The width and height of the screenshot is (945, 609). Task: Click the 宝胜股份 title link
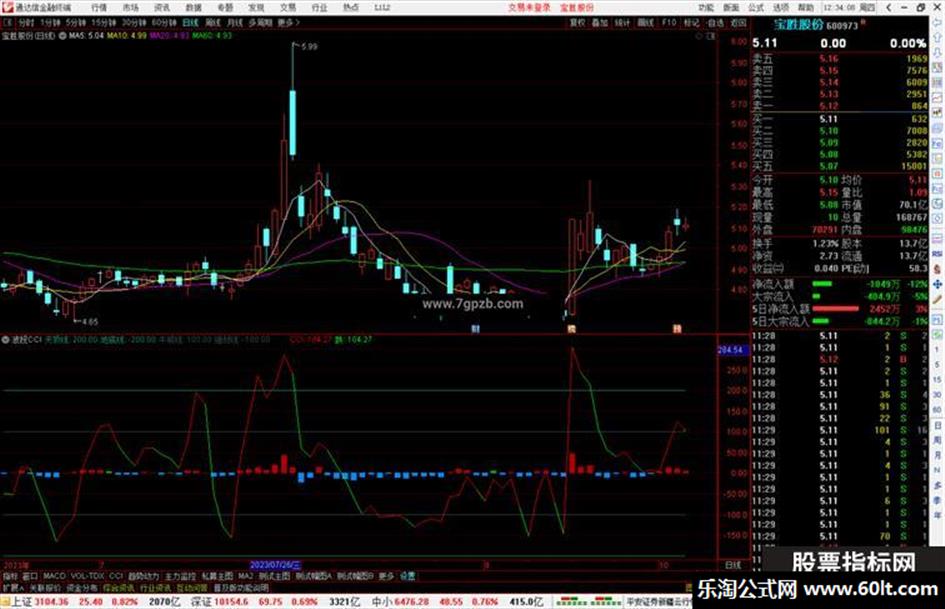point(577,7)
